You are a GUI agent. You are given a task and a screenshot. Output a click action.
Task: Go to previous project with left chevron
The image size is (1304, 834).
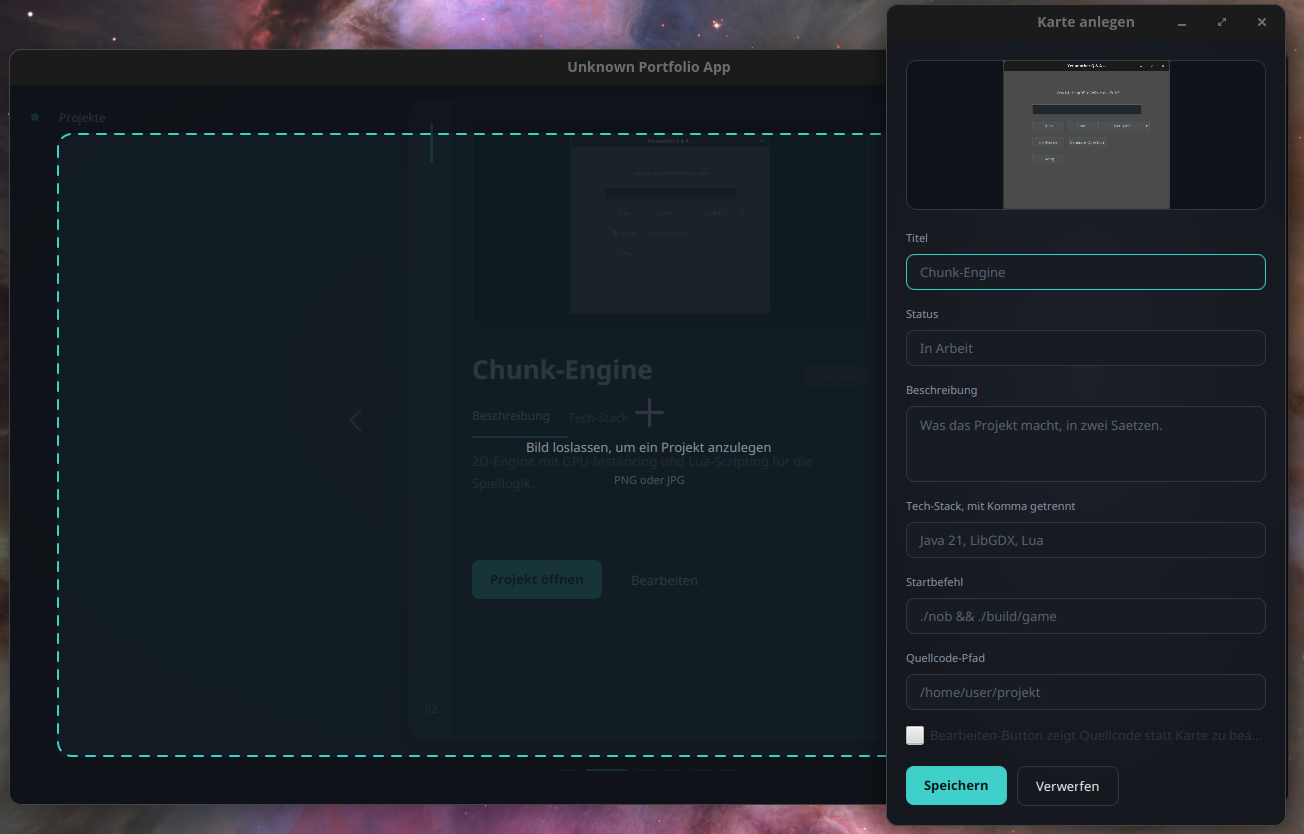pos(356,420)
